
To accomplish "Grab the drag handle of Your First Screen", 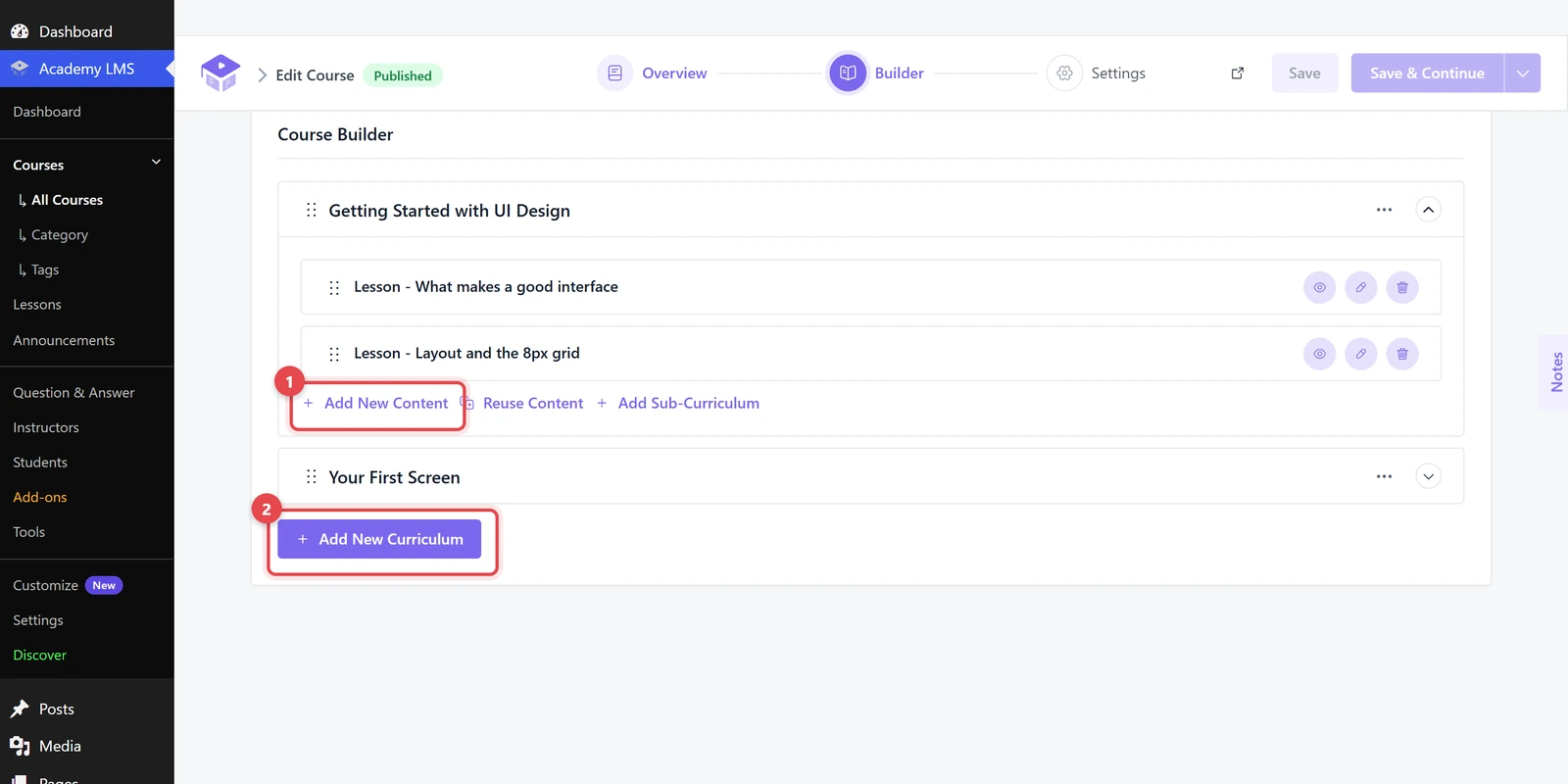I will (x=311, y=476).
